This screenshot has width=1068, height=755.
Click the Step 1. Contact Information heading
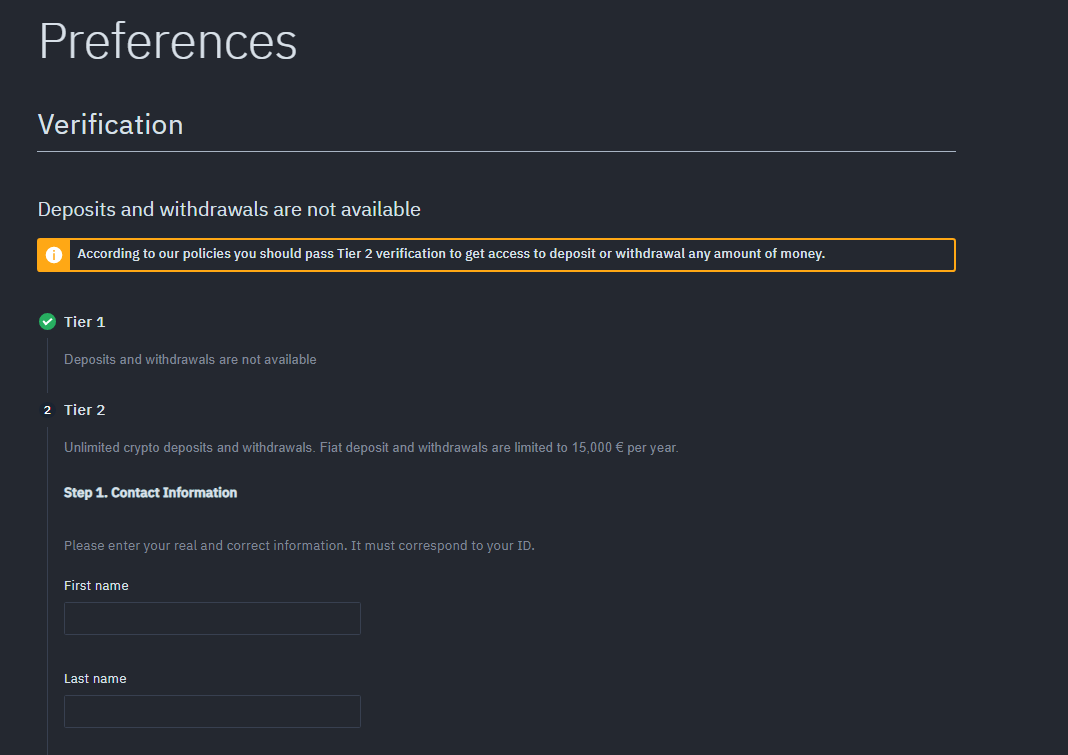pos(151,493)
